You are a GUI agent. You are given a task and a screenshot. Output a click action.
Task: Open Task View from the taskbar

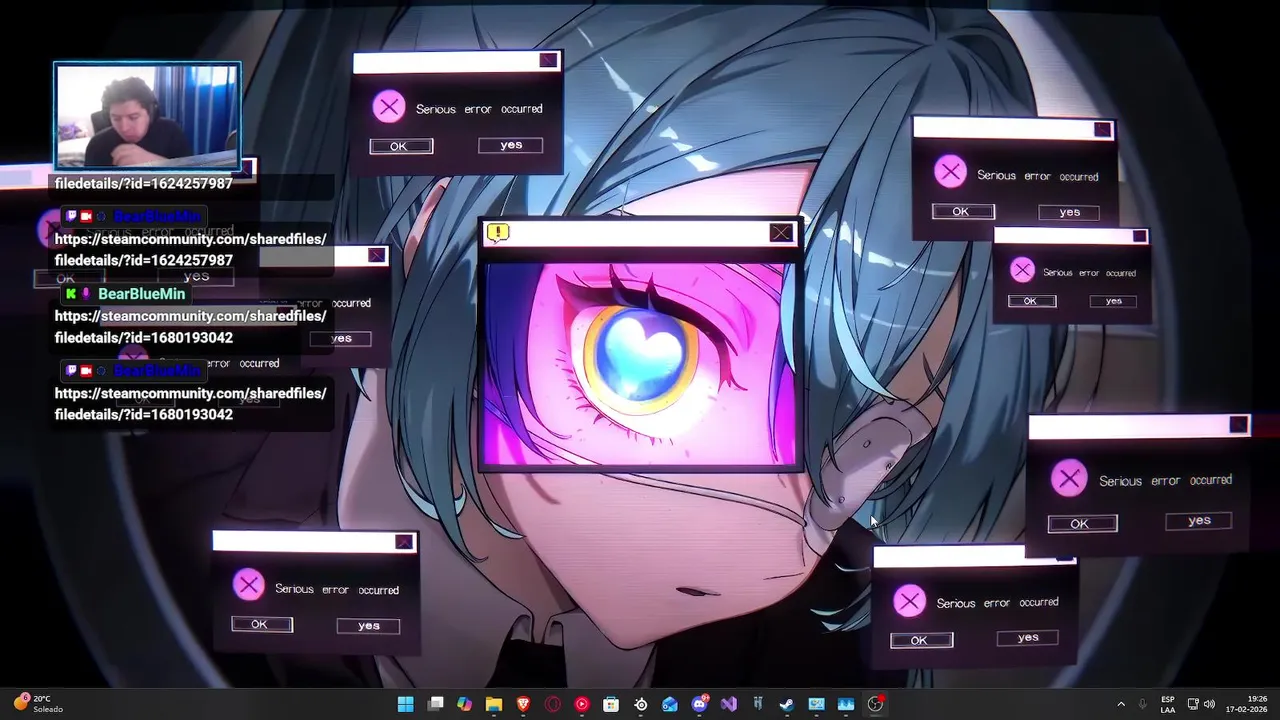point(435,704)
